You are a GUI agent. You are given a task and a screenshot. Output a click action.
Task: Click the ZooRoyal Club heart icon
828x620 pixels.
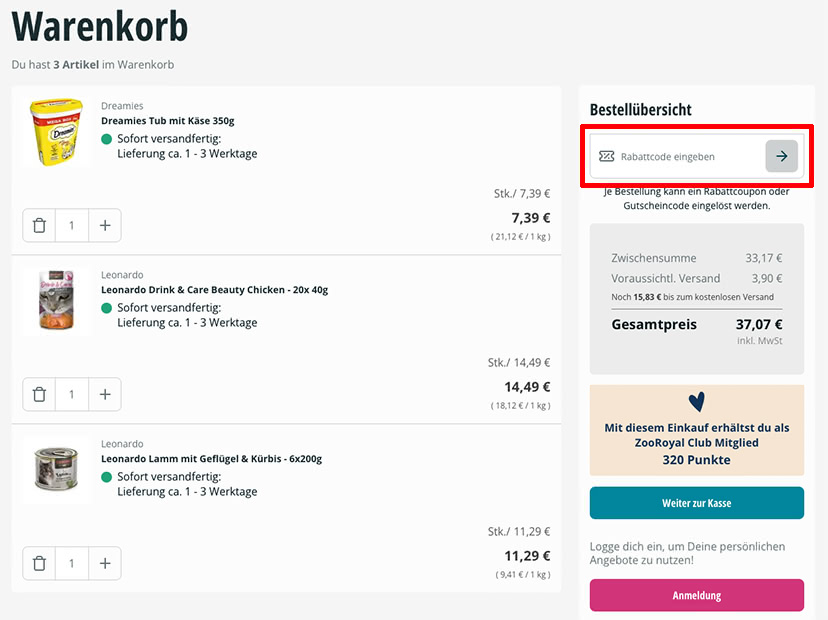coord(697,402)
